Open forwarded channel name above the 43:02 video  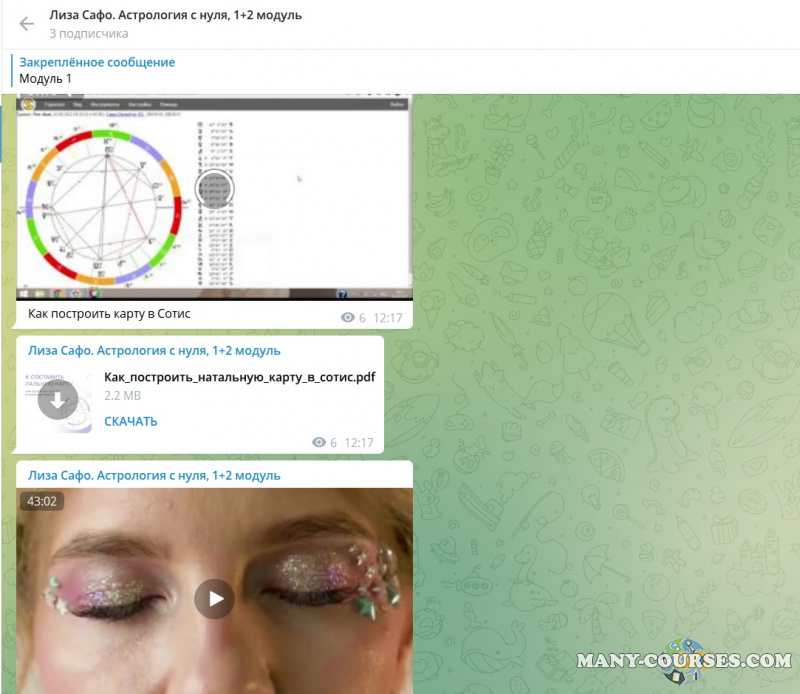[x=154, y=475]
